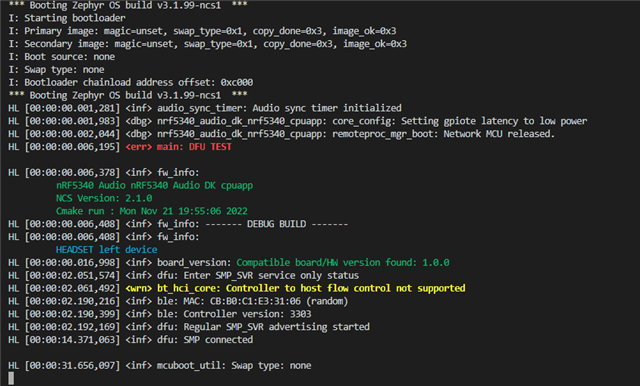This screenshot has height=386, width=640.
Task: Click the Secondary image log line
Action: (x=207, y=44)
